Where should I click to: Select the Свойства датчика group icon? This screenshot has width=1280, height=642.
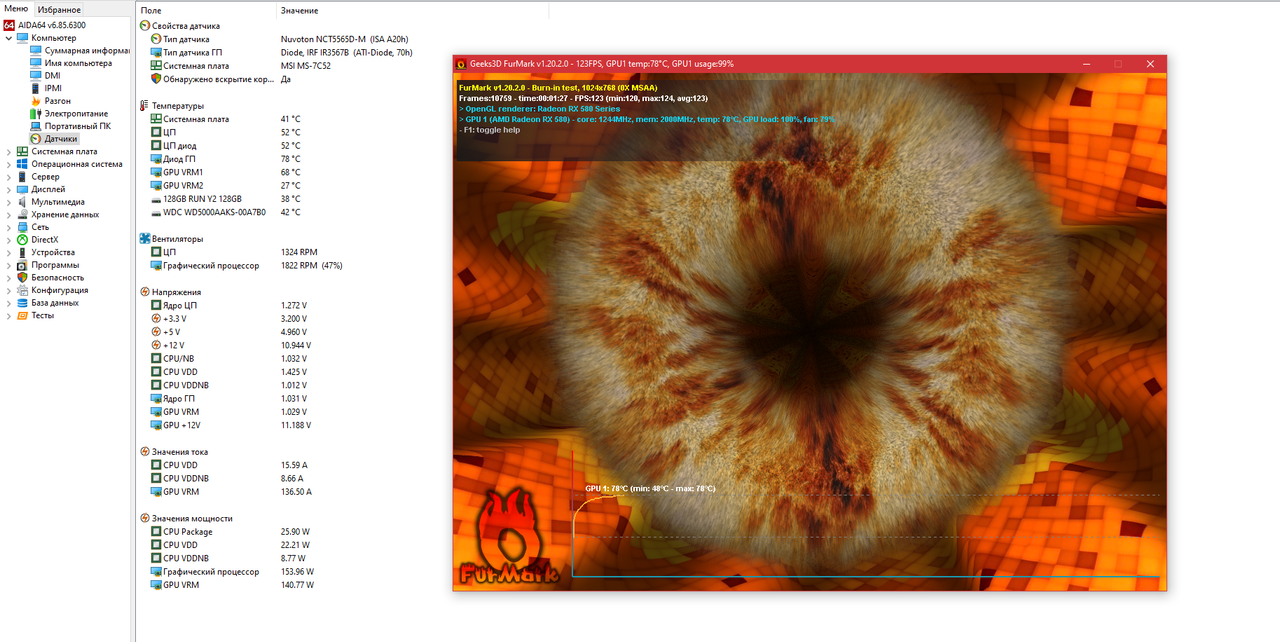point(145,25)
